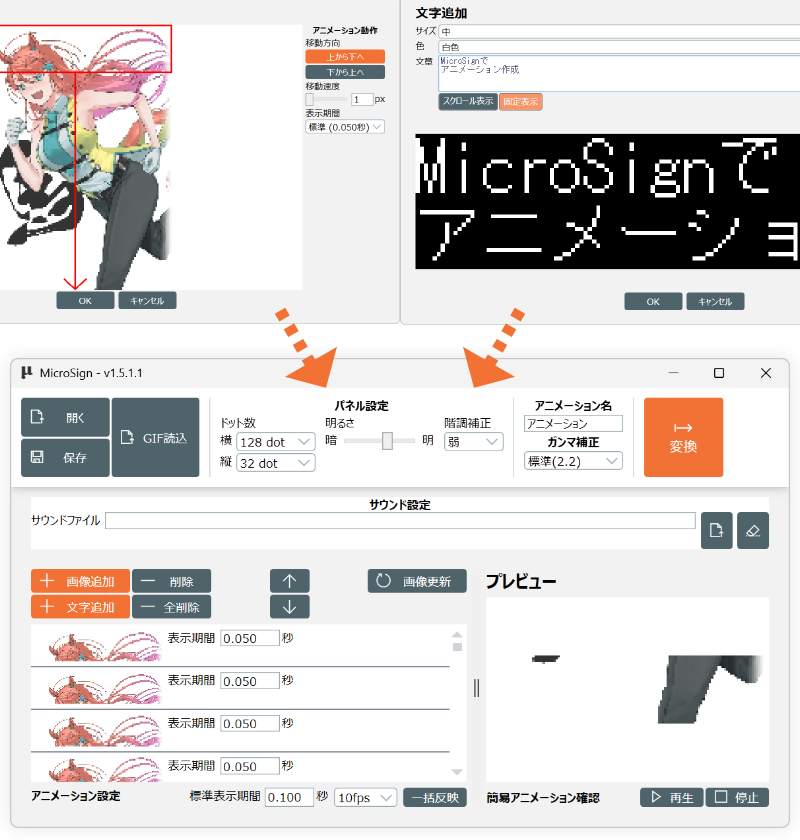Open the ガンマ補正 標準(2.2) dropdown
The width and height of the screenshot is (800, 840).
573,461
